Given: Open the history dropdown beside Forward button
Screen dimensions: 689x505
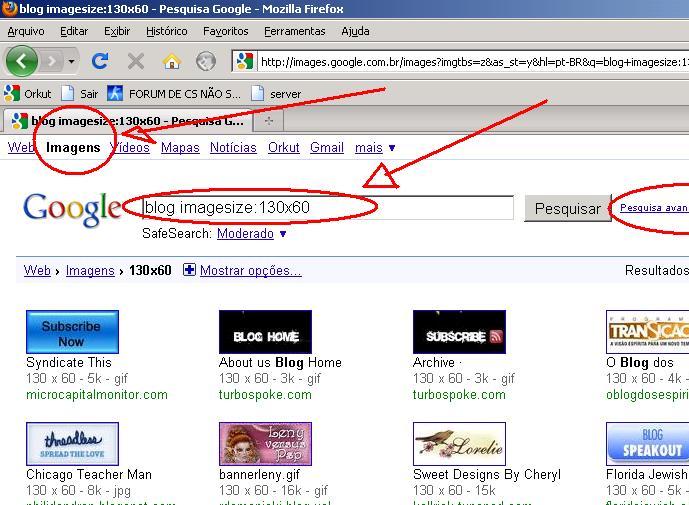Looking at the screenshot, I should click(x=71, y=62).
